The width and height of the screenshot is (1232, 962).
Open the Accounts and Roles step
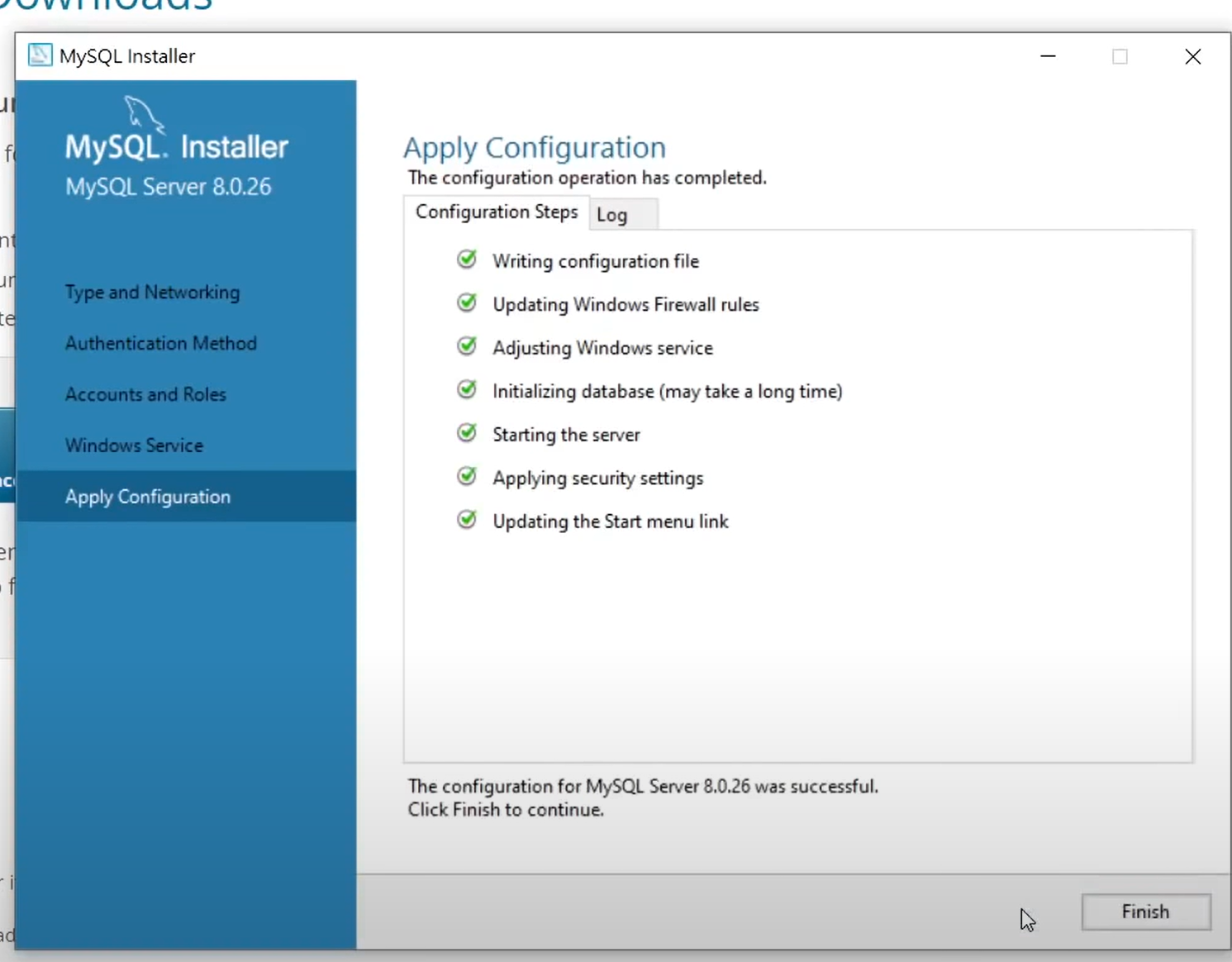[145, 394]
